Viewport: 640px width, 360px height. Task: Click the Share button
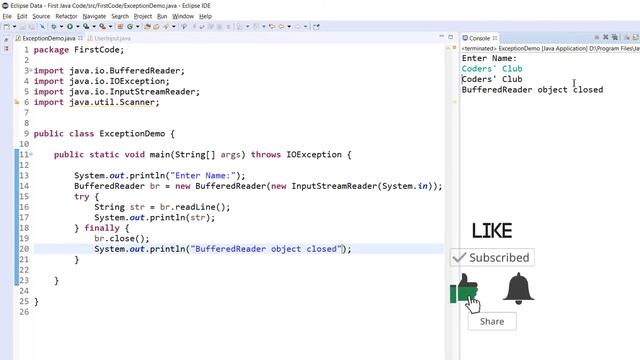pos(492,321)
